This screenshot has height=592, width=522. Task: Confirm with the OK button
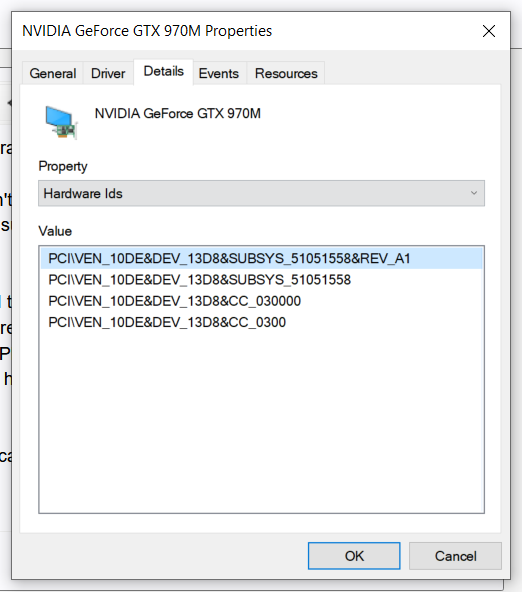pos(354,556)
